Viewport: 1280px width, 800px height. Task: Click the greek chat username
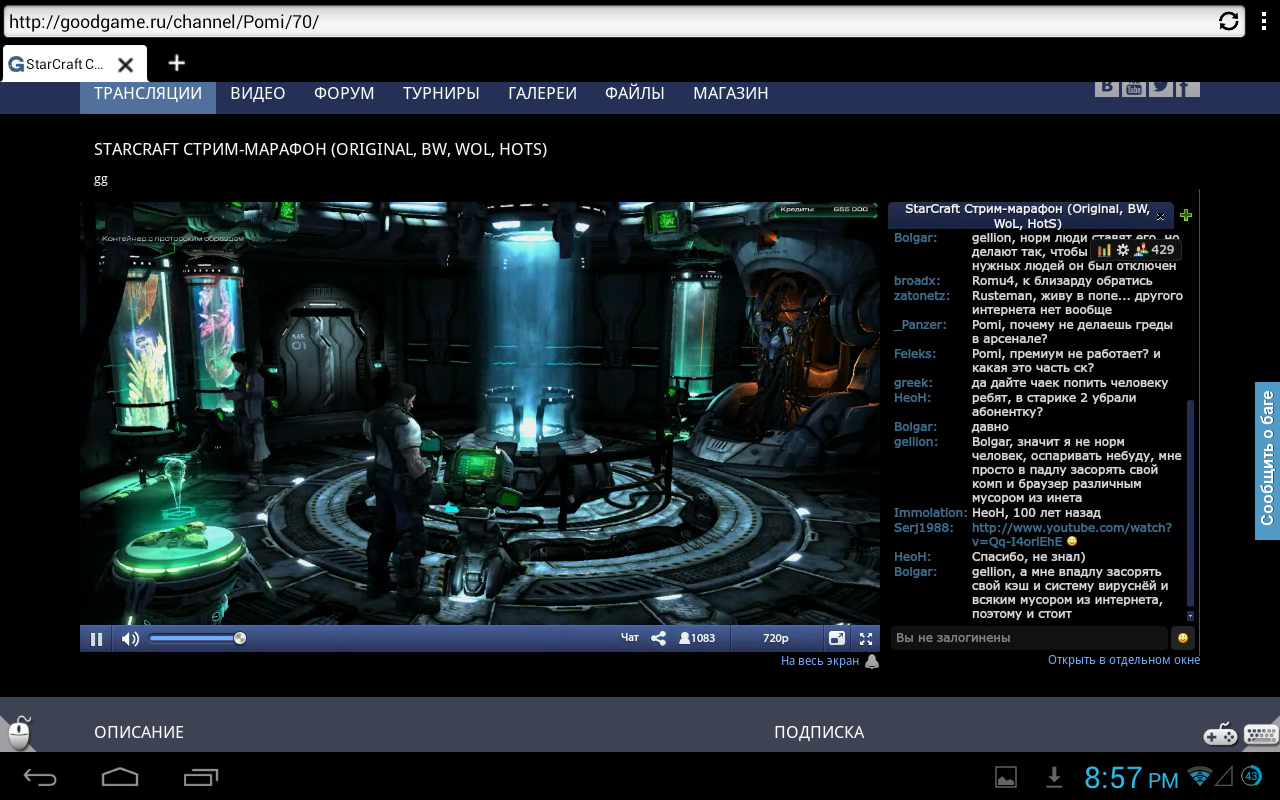coord(913,383)
